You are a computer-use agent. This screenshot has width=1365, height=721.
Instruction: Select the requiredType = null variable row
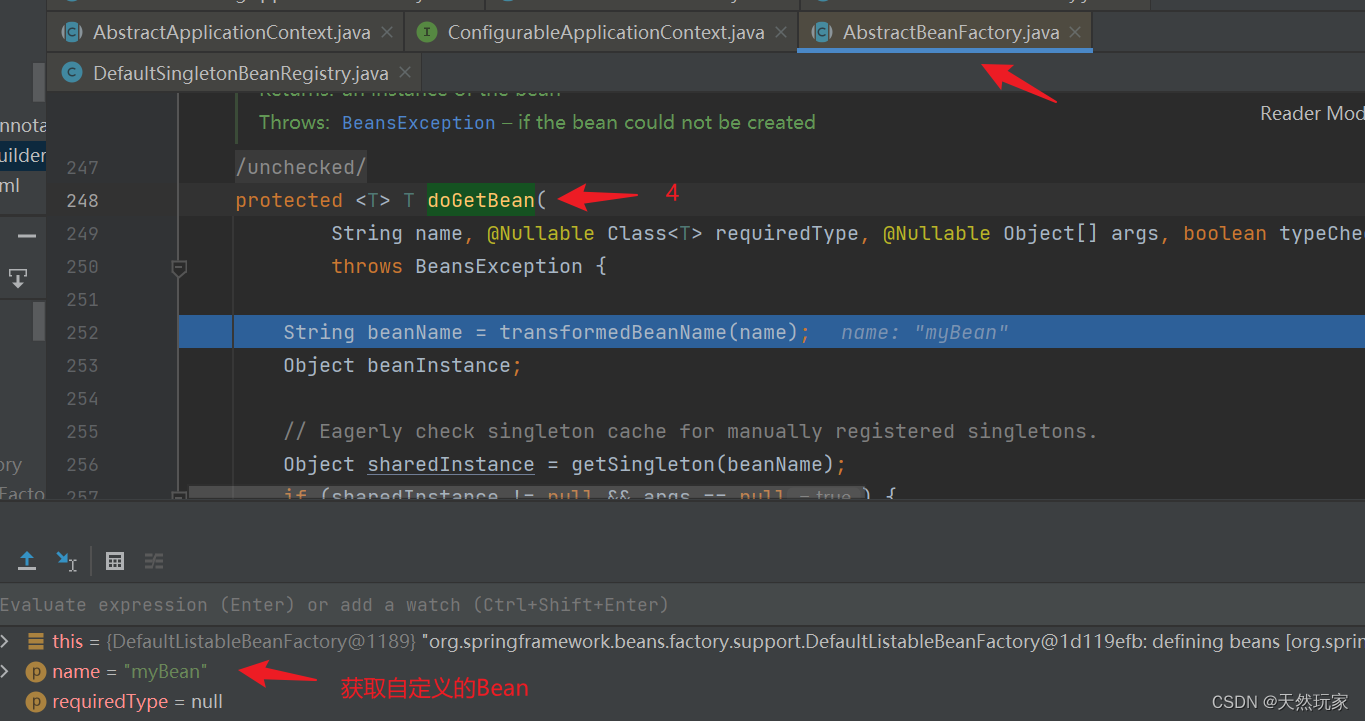click(x=682, y=702)
